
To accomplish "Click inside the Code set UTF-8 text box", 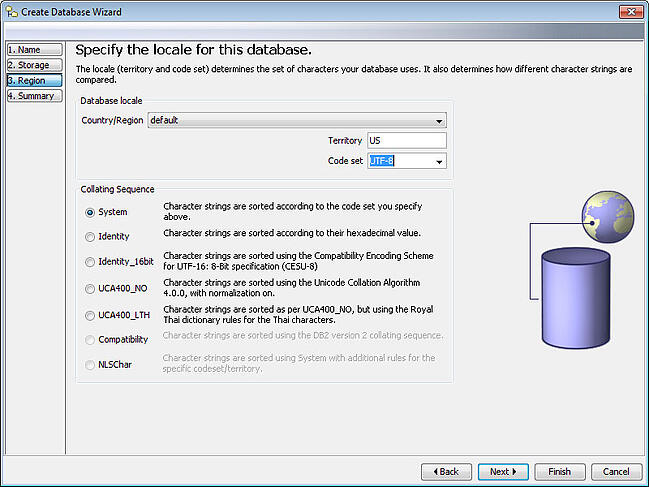I will 400,161.
